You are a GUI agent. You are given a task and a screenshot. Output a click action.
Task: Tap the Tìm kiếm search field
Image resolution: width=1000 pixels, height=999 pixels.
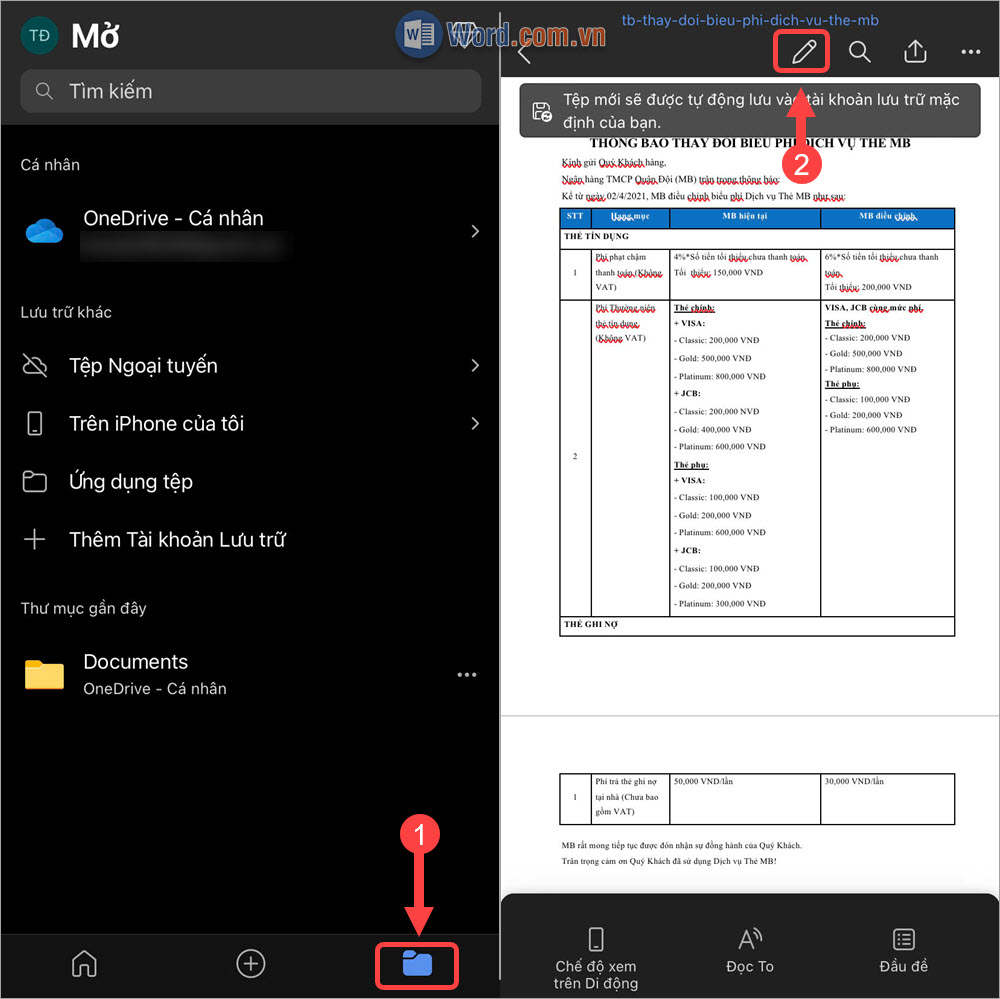pyautogui.click(x=251, y=91)
